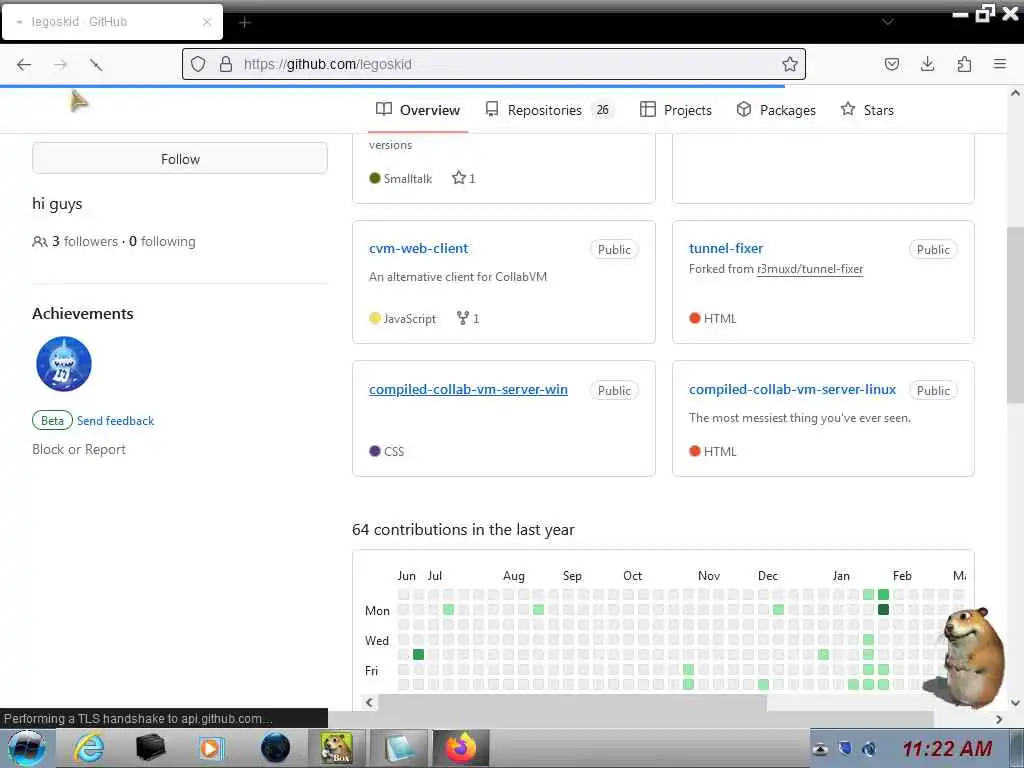Click scroll up arrow of page
The width and height of the screenshot is (1024, 768).
[1015, 93]
